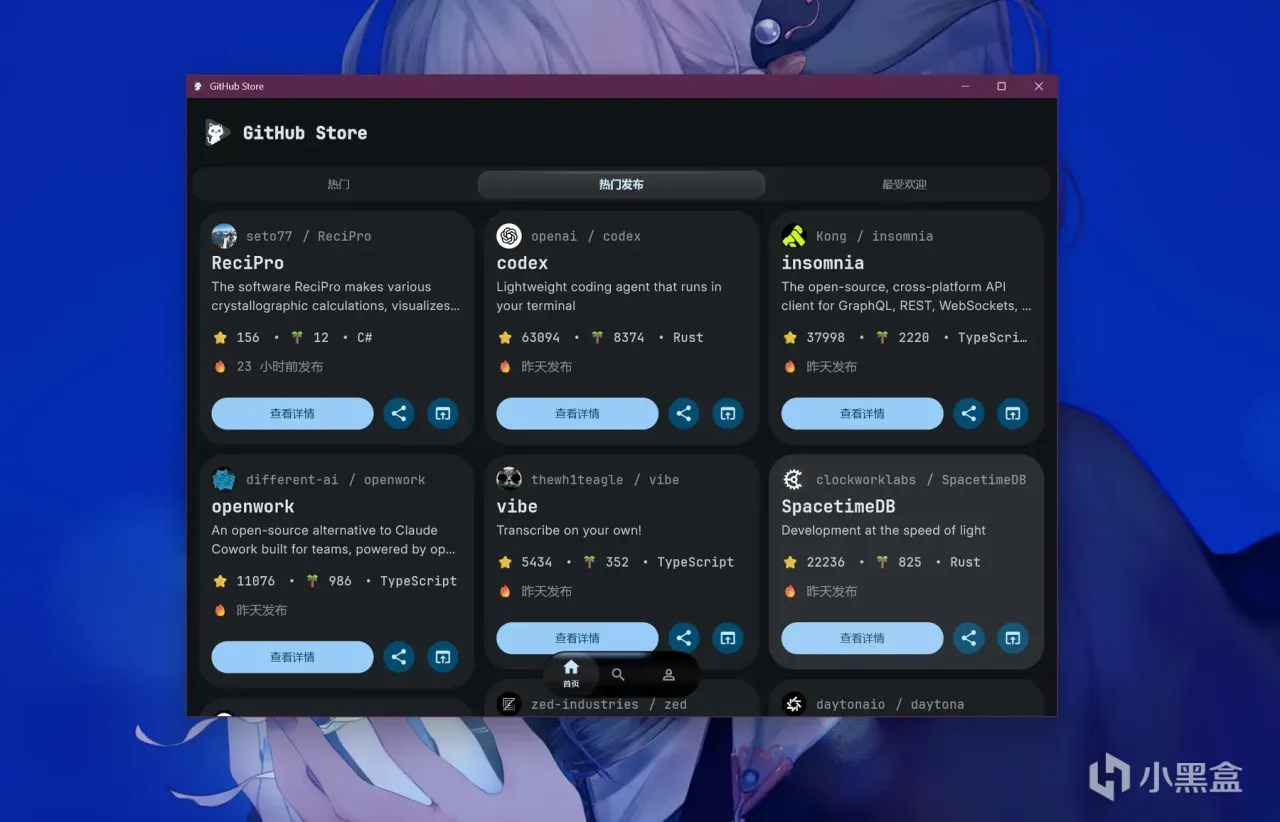Click the 22236 star count on SpacetimeDB
This screenshot has height=822, width=1280.
point(826,562)
